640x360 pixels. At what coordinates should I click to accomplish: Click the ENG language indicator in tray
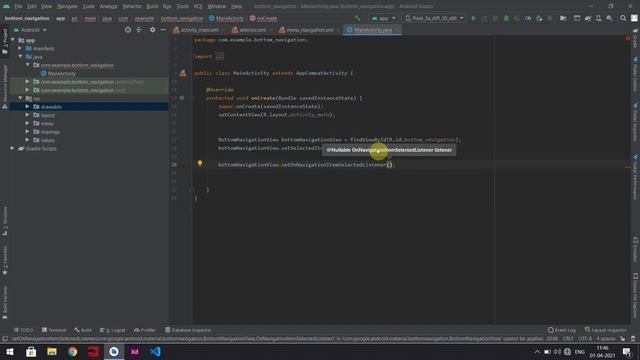[580, 352]
